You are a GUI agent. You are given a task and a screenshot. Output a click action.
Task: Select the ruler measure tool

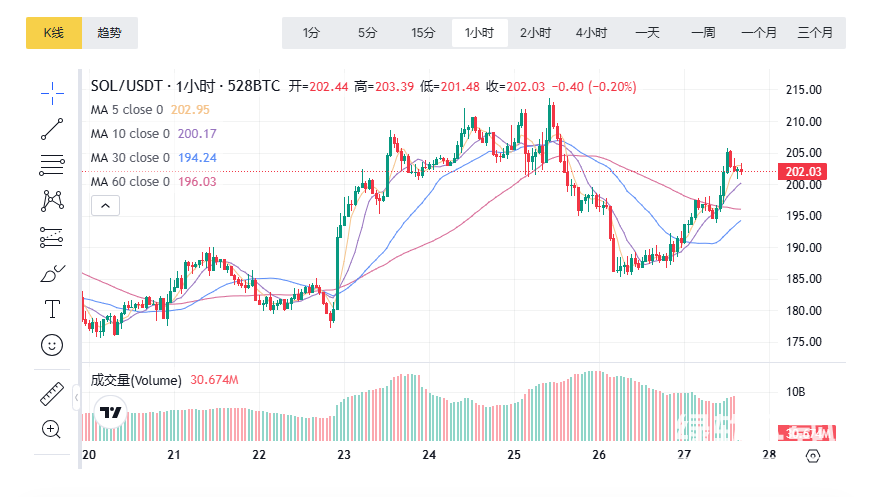pos(52,394)
